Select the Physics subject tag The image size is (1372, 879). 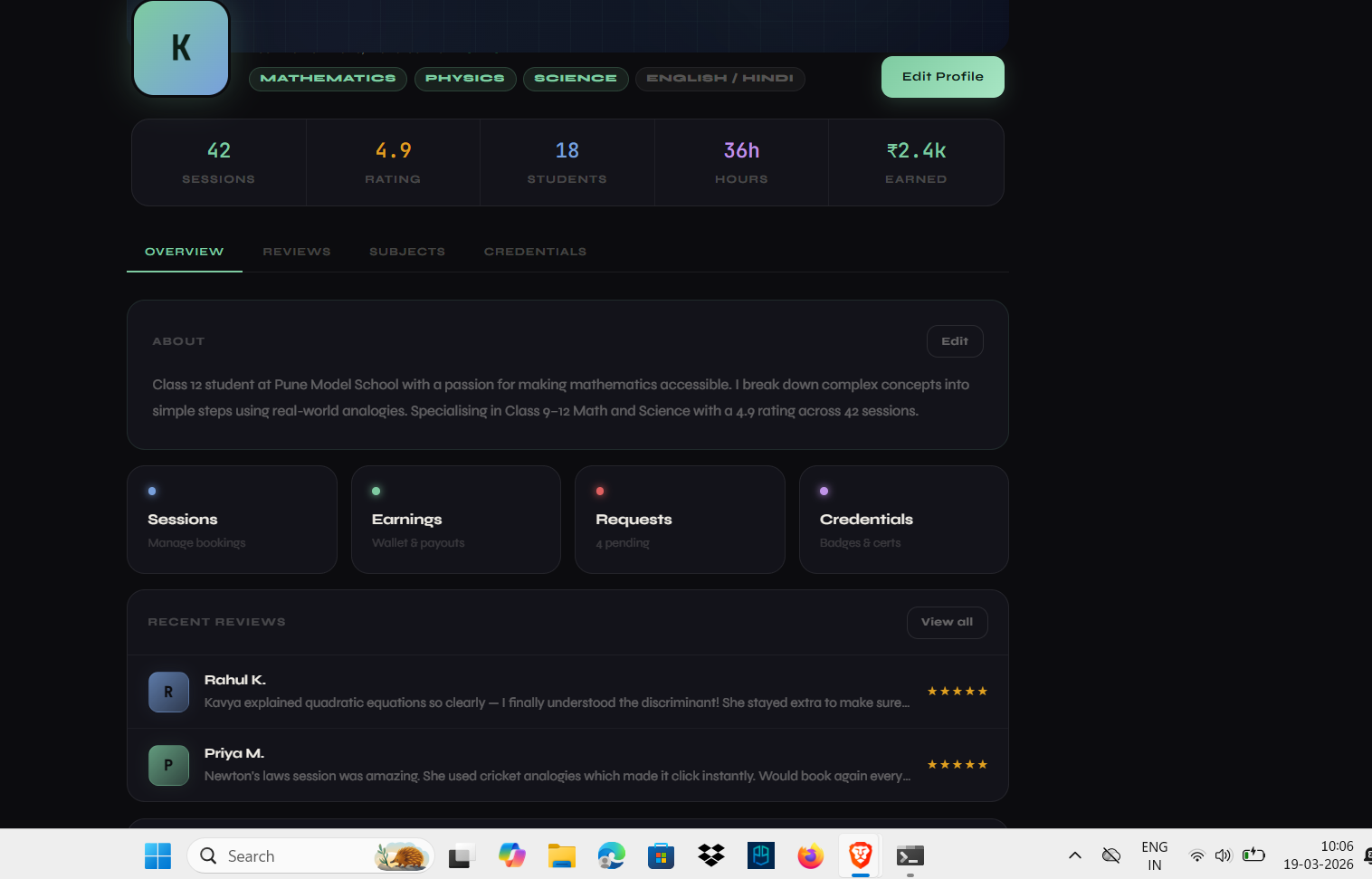[x=465, y=79]
